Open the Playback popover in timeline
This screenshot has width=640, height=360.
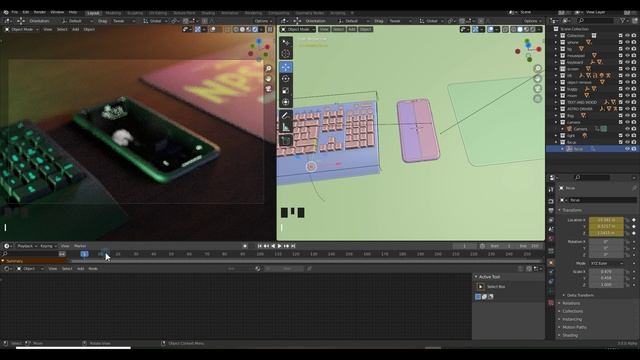tap(27, 246)
